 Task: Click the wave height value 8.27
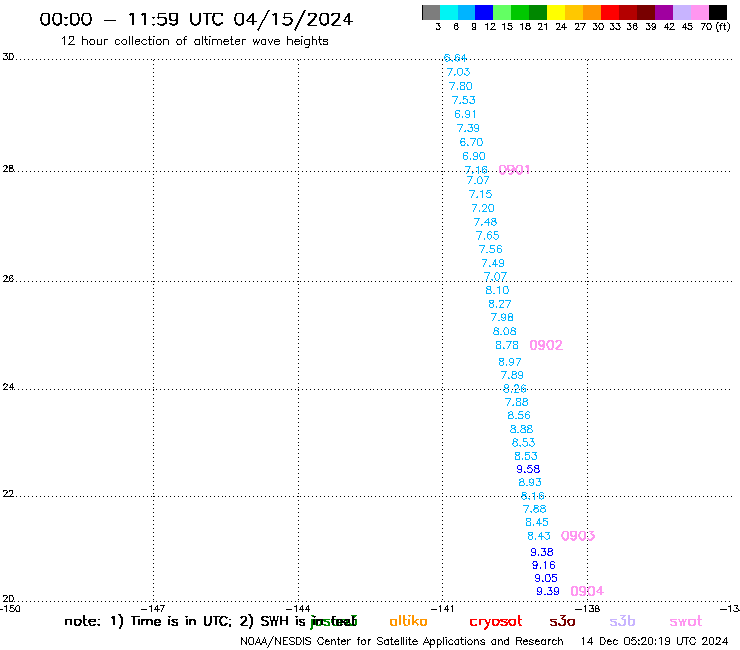tap(500, 304)
